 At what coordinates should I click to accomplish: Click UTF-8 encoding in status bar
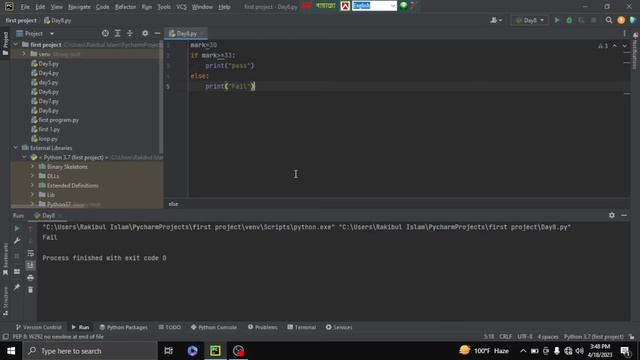click(524, 337)
